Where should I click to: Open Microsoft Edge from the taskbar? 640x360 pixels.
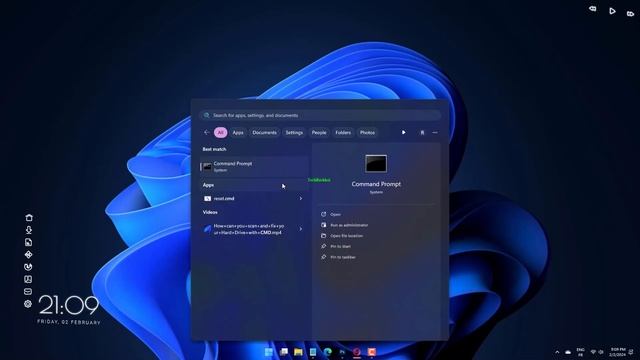coord(328,352)
